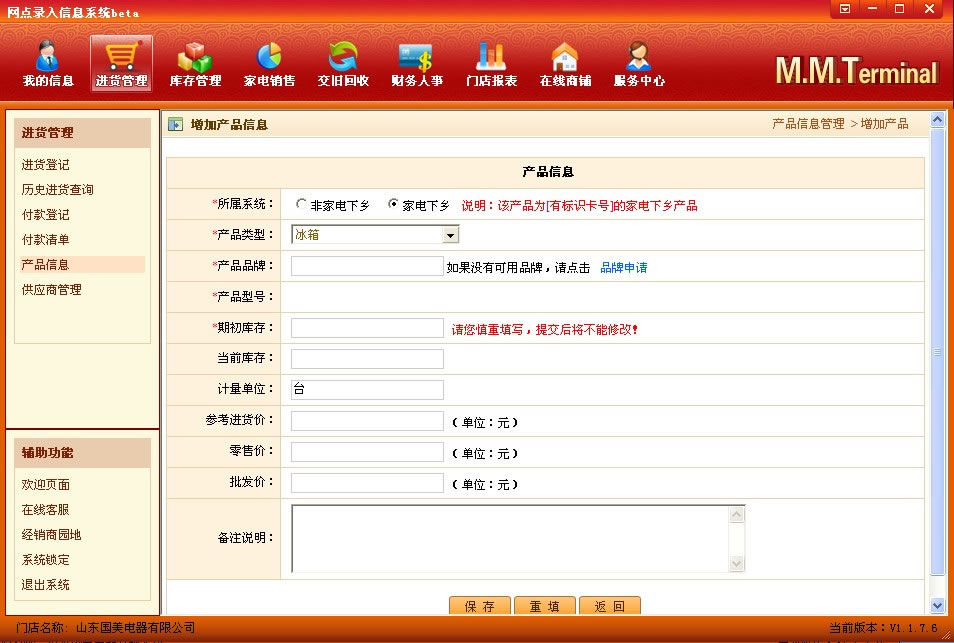Open 进货登记 in the sidebar

coord(46,164)
